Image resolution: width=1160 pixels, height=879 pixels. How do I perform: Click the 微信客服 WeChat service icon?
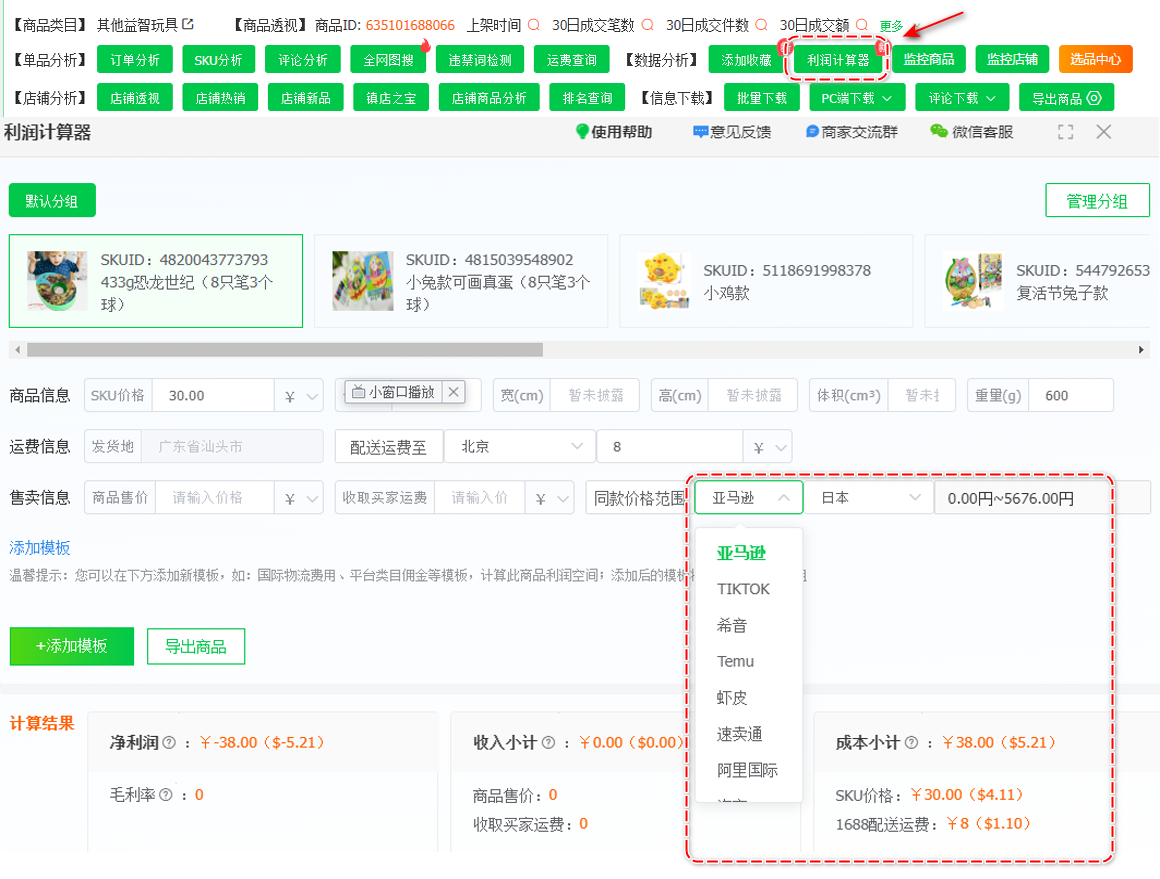(x=938, y=131)
